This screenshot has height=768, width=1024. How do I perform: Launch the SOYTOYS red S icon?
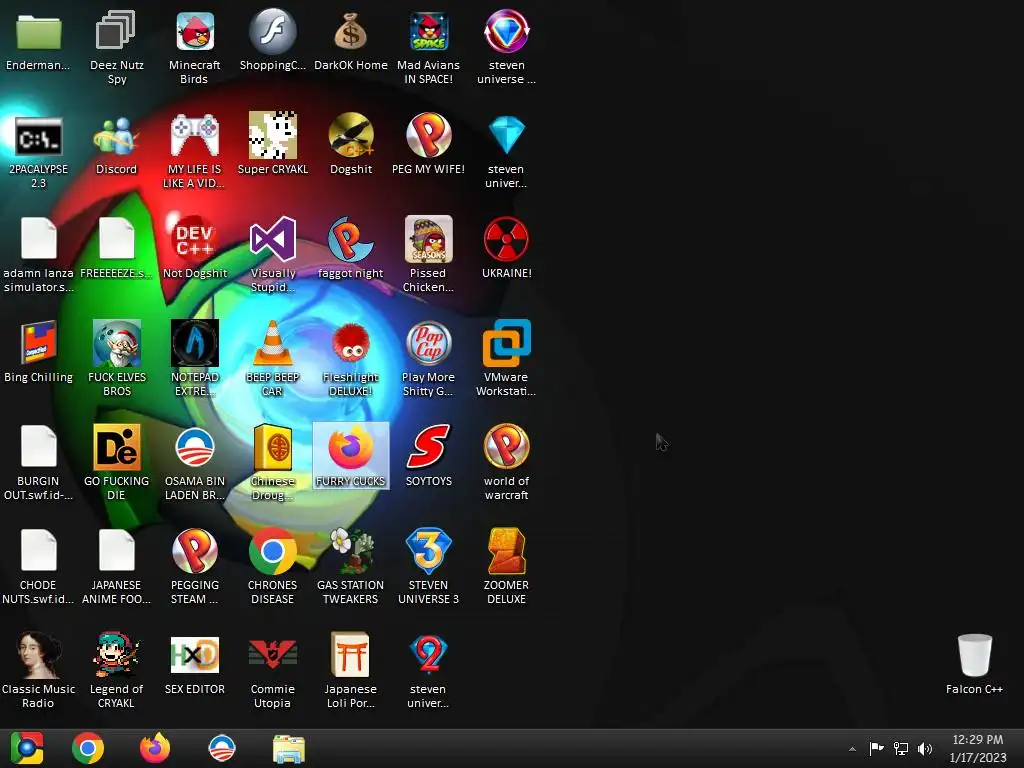click(428, 447)
